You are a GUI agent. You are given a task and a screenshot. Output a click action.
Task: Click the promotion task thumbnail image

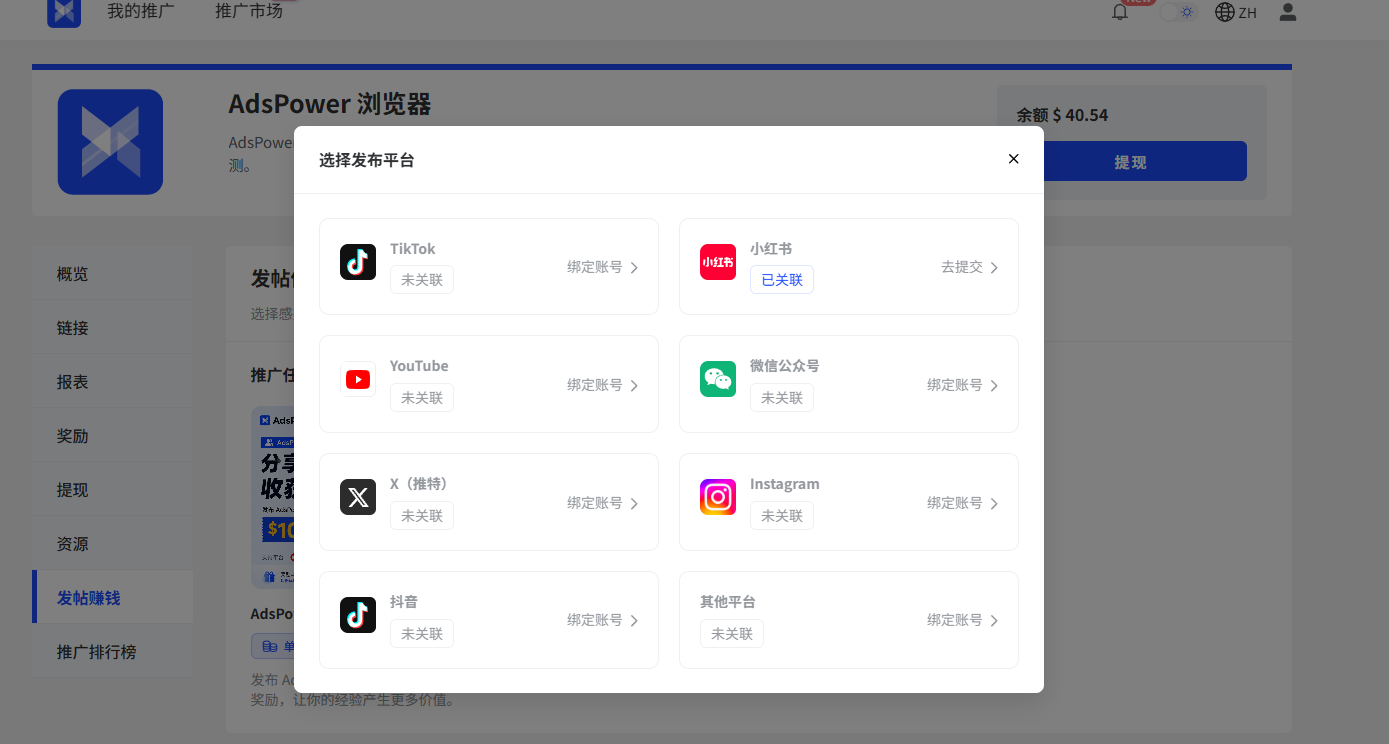click(272, 496)
